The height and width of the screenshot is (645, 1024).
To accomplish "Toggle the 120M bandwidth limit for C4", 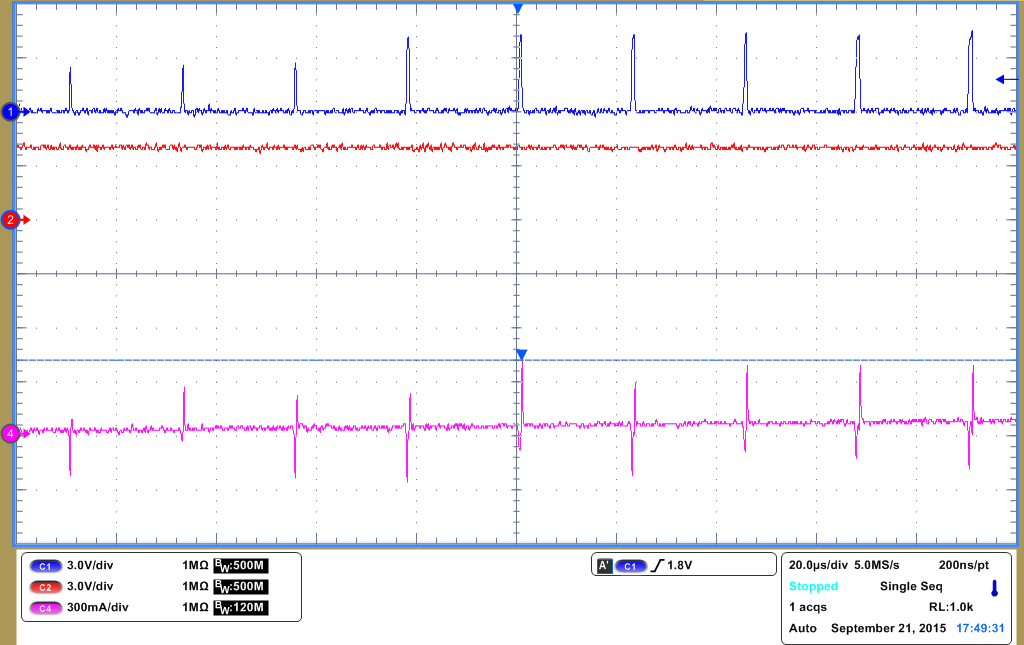I will click(x=243, y=607).
